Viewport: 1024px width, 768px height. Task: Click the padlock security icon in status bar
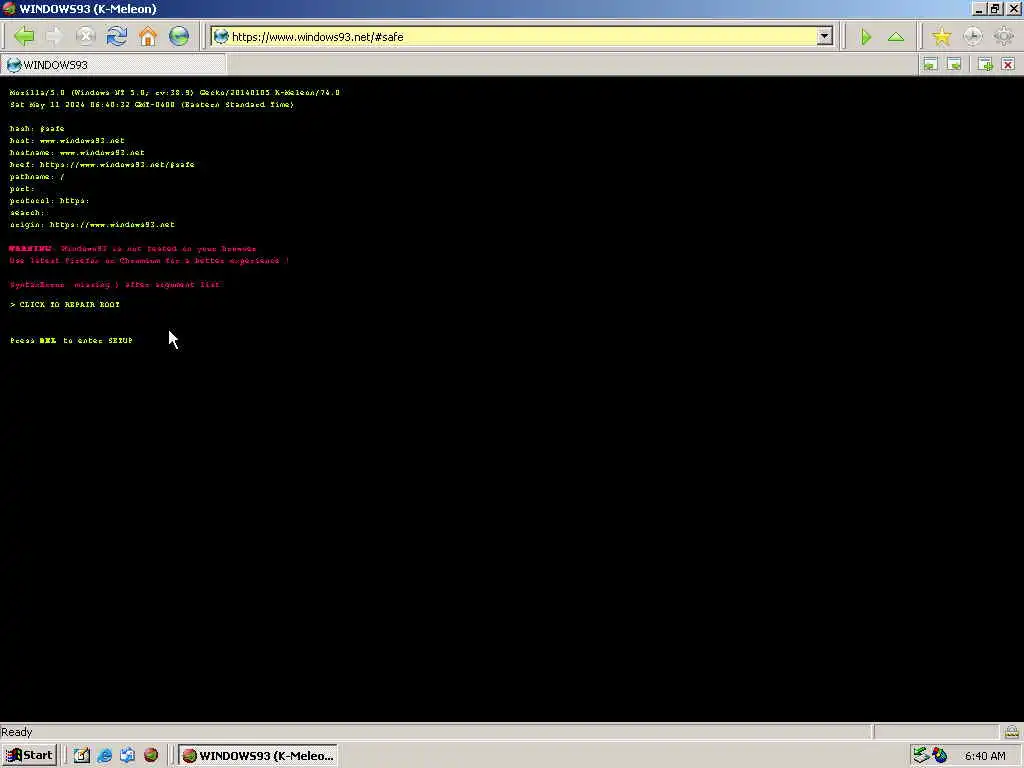coord(1012,731)
